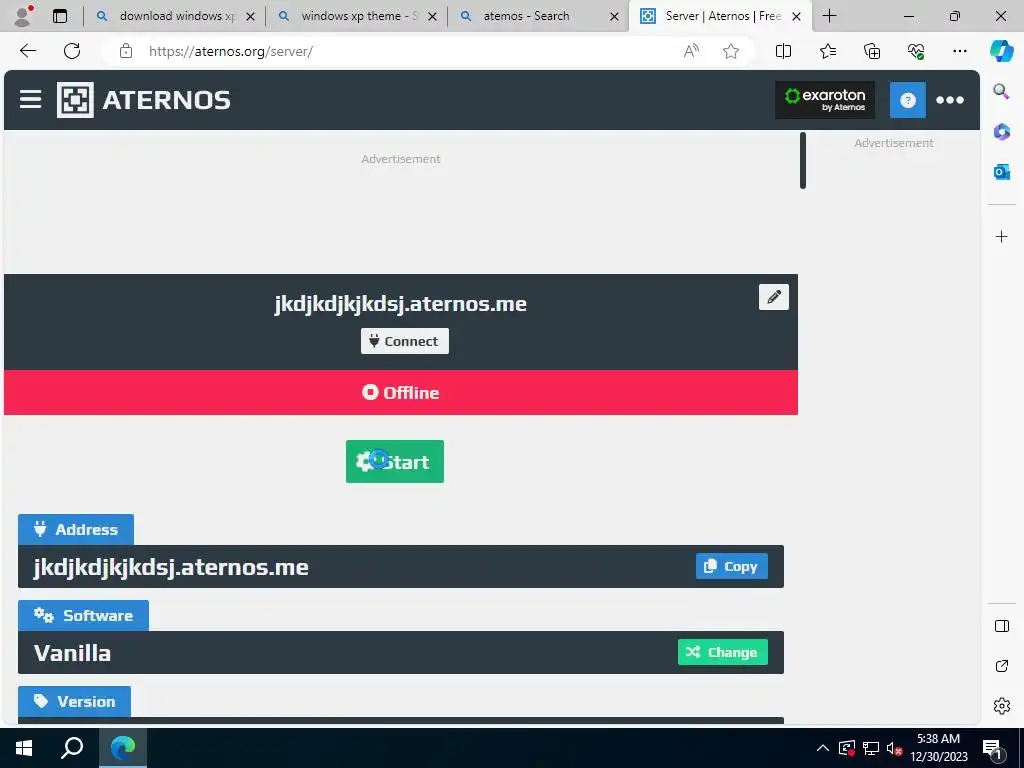Open the Favorites list
Image resolution: width=1024 pixels, height=768 pixels.
827,51
